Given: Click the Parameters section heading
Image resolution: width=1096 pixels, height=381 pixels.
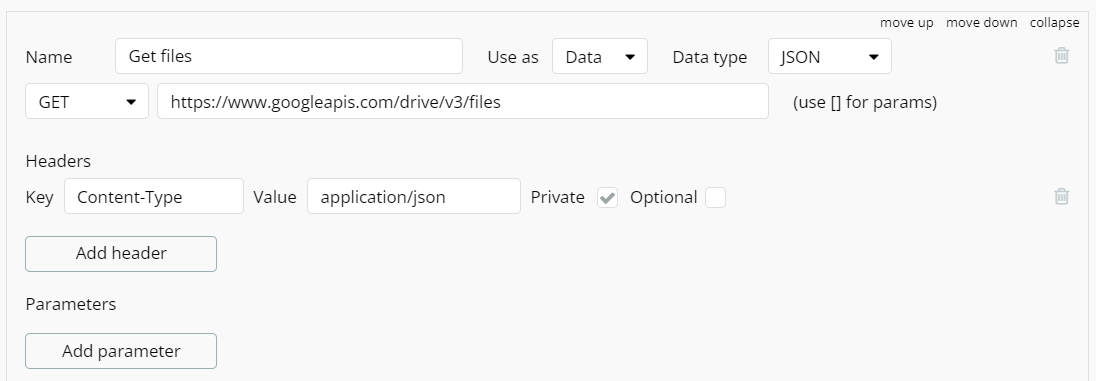Looking at the screenshot, I should pos(71,304).
